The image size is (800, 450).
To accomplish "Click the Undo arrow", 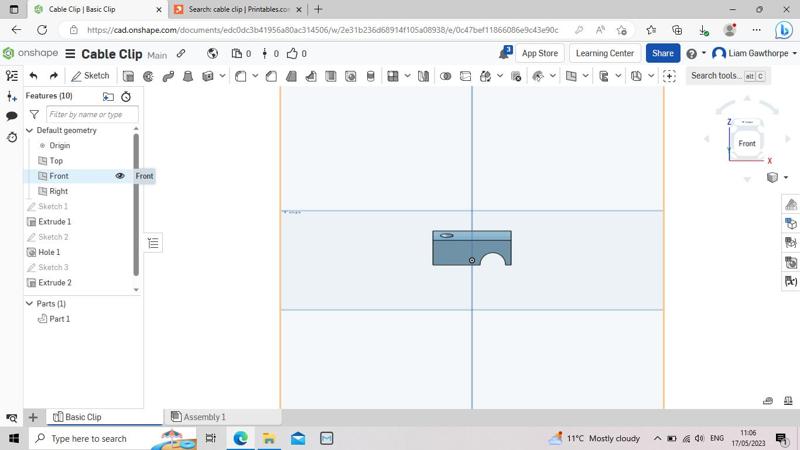I will pos(33,76).
